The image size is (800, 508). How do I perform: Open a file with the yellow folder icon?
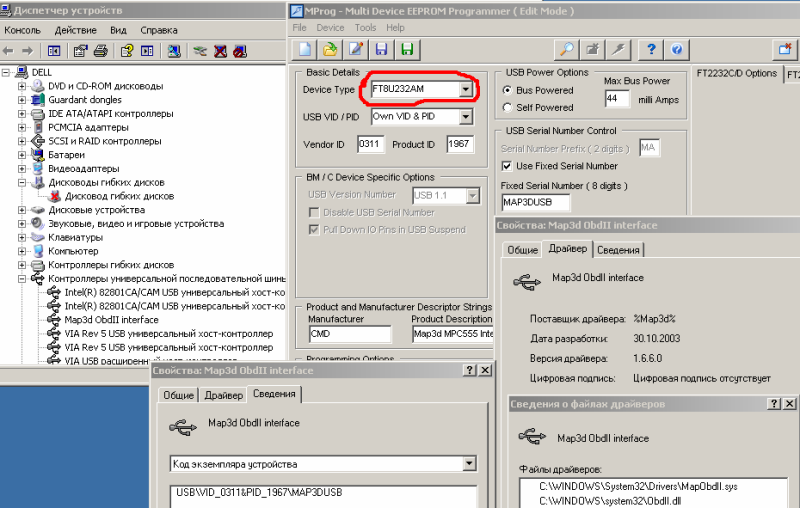coord(330,49)
